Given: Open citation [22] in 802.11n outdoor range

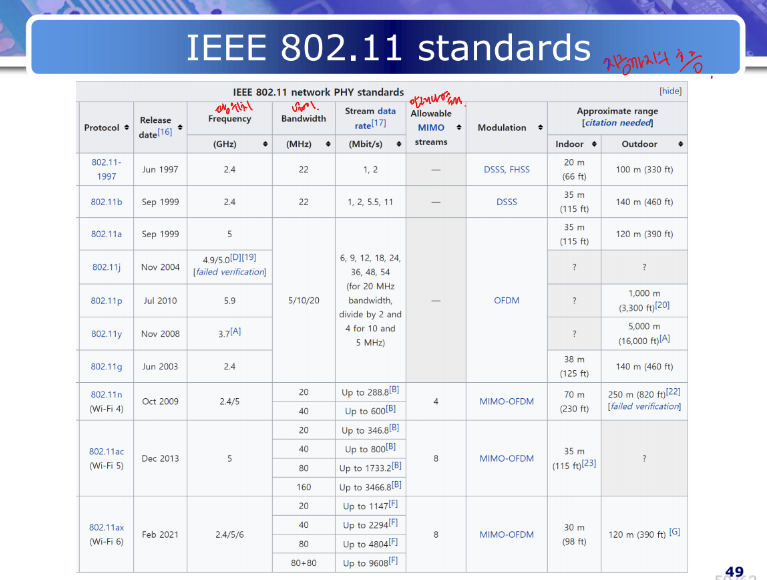Looking at the screenshot, I should [673, 392].
